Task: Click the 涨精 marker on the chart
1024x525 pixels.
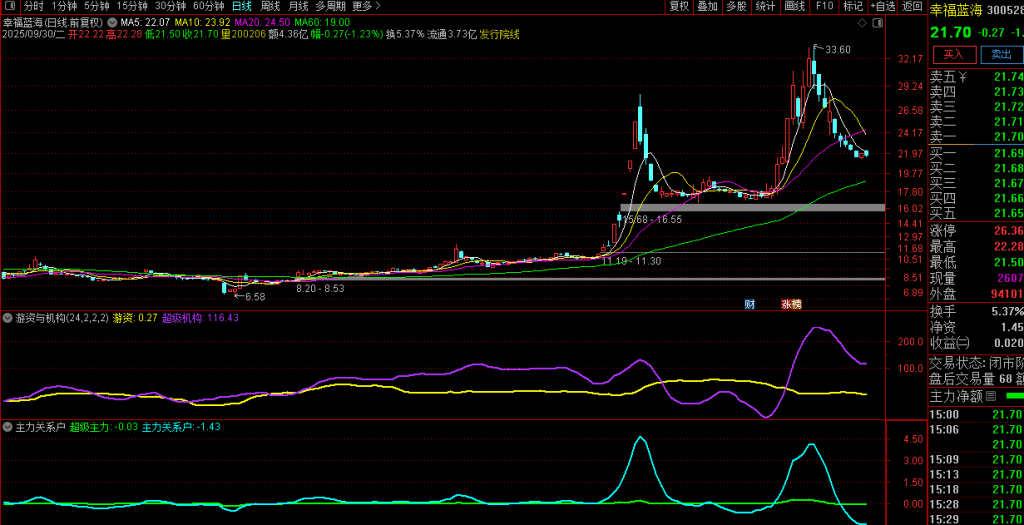Action: coord(791,303)
